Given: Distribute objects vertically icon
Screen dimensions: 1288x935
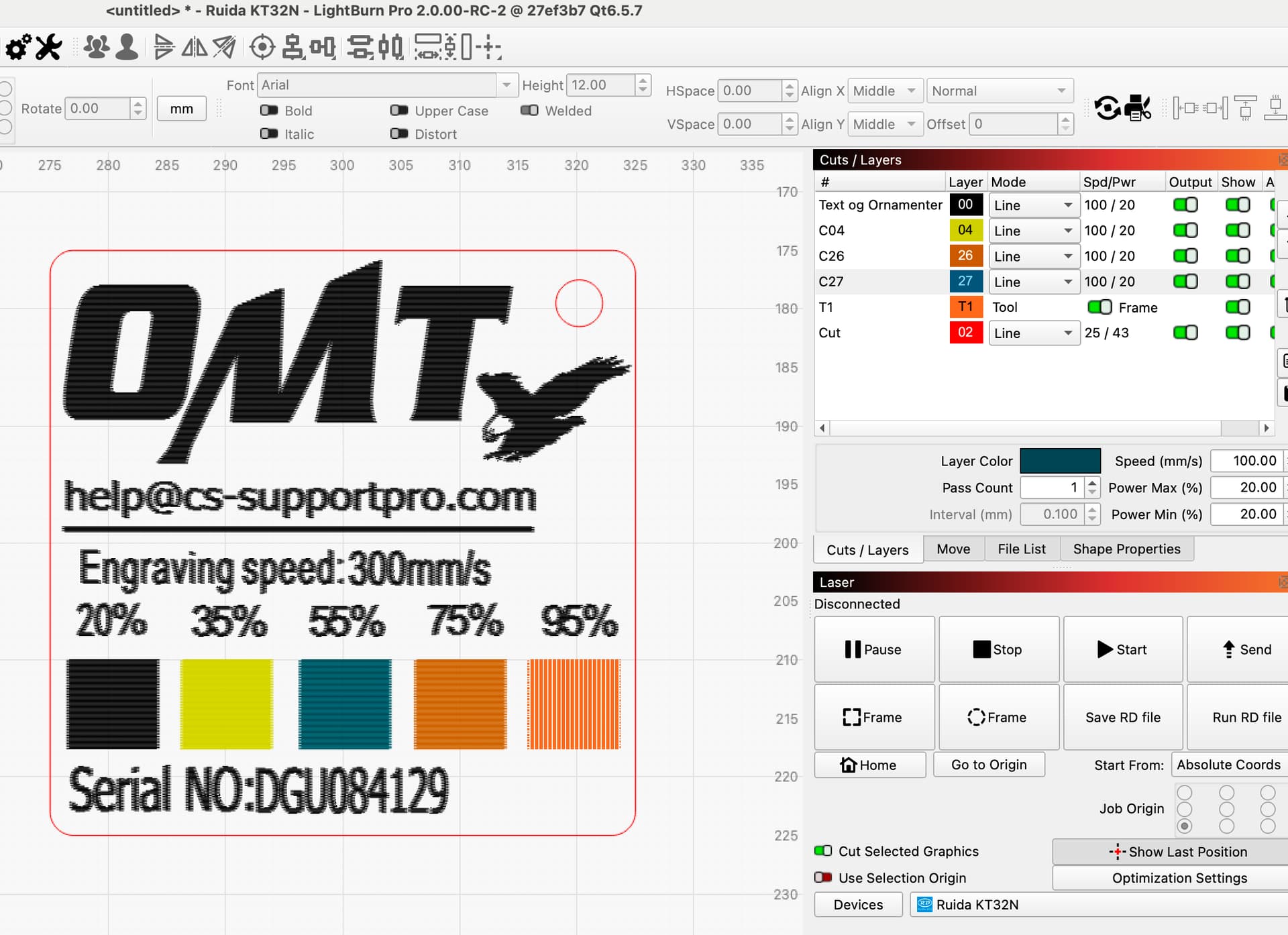Looking at the screenshot, I should [360, 47].
